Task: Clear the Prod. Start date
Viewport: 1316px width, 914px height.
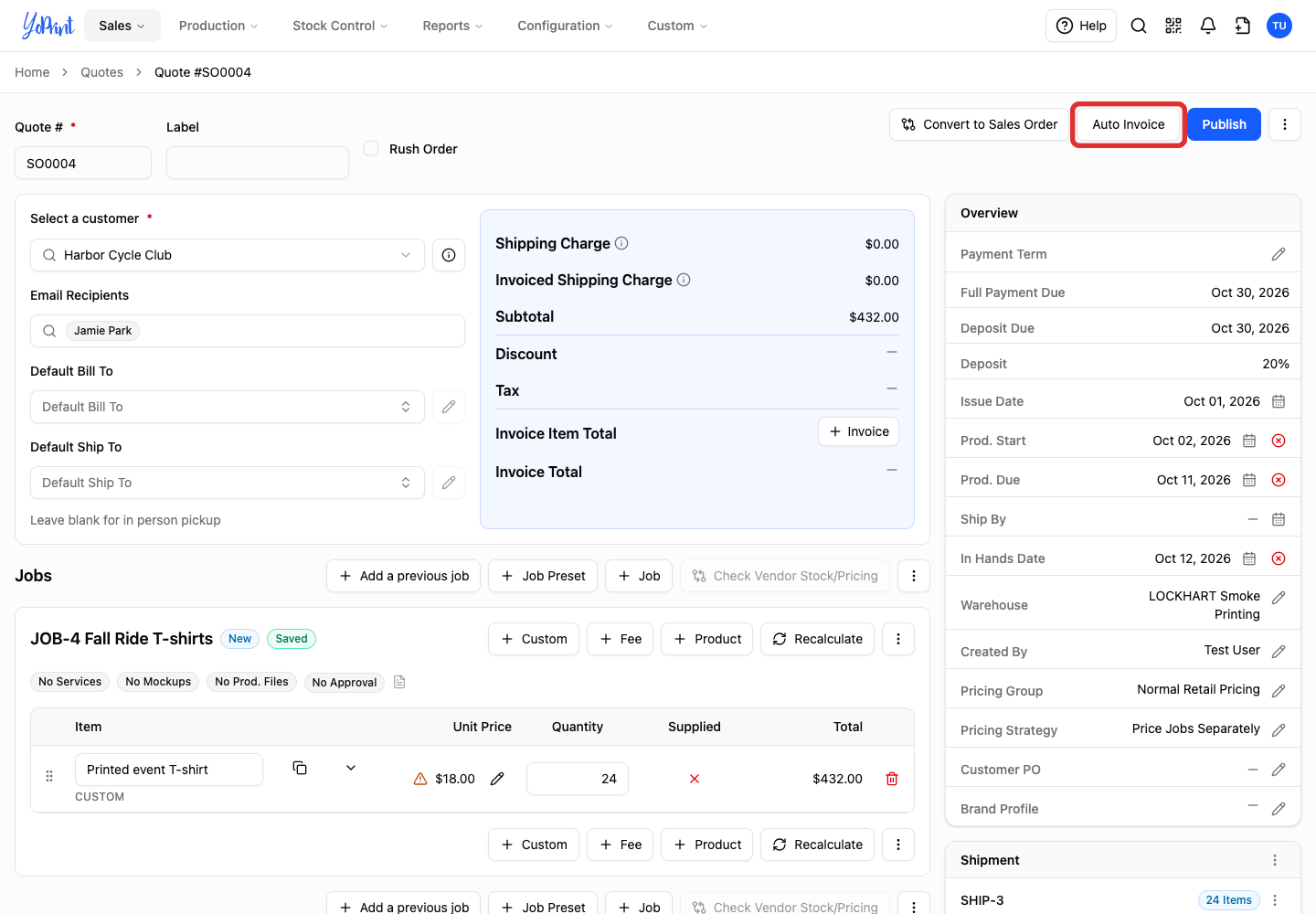Action: (1279, 441)
